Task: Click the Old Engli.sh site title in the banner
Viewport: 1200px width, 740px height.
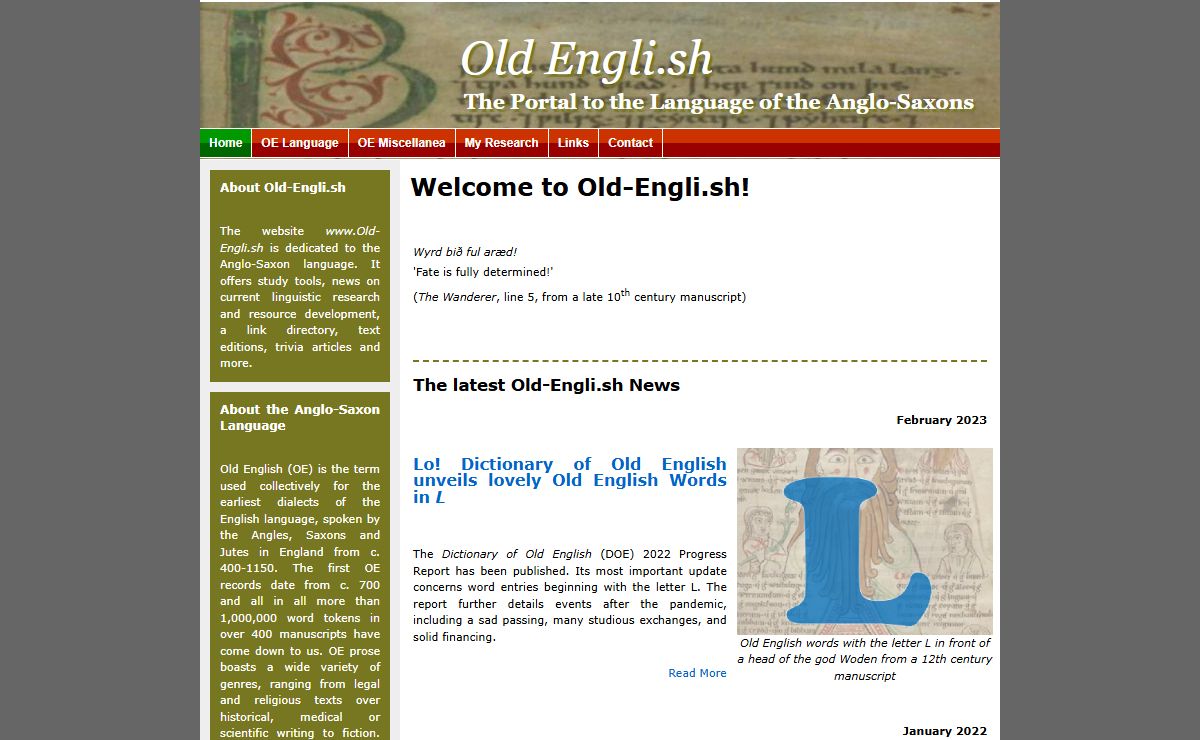Action: 586,60
